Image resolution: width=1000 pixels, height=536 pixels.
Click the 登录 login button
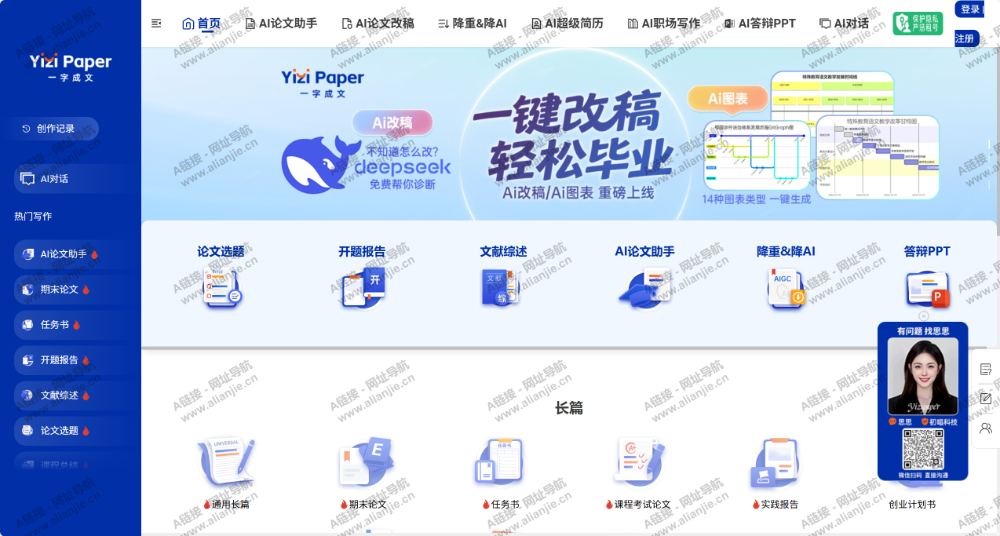point(970,9)
